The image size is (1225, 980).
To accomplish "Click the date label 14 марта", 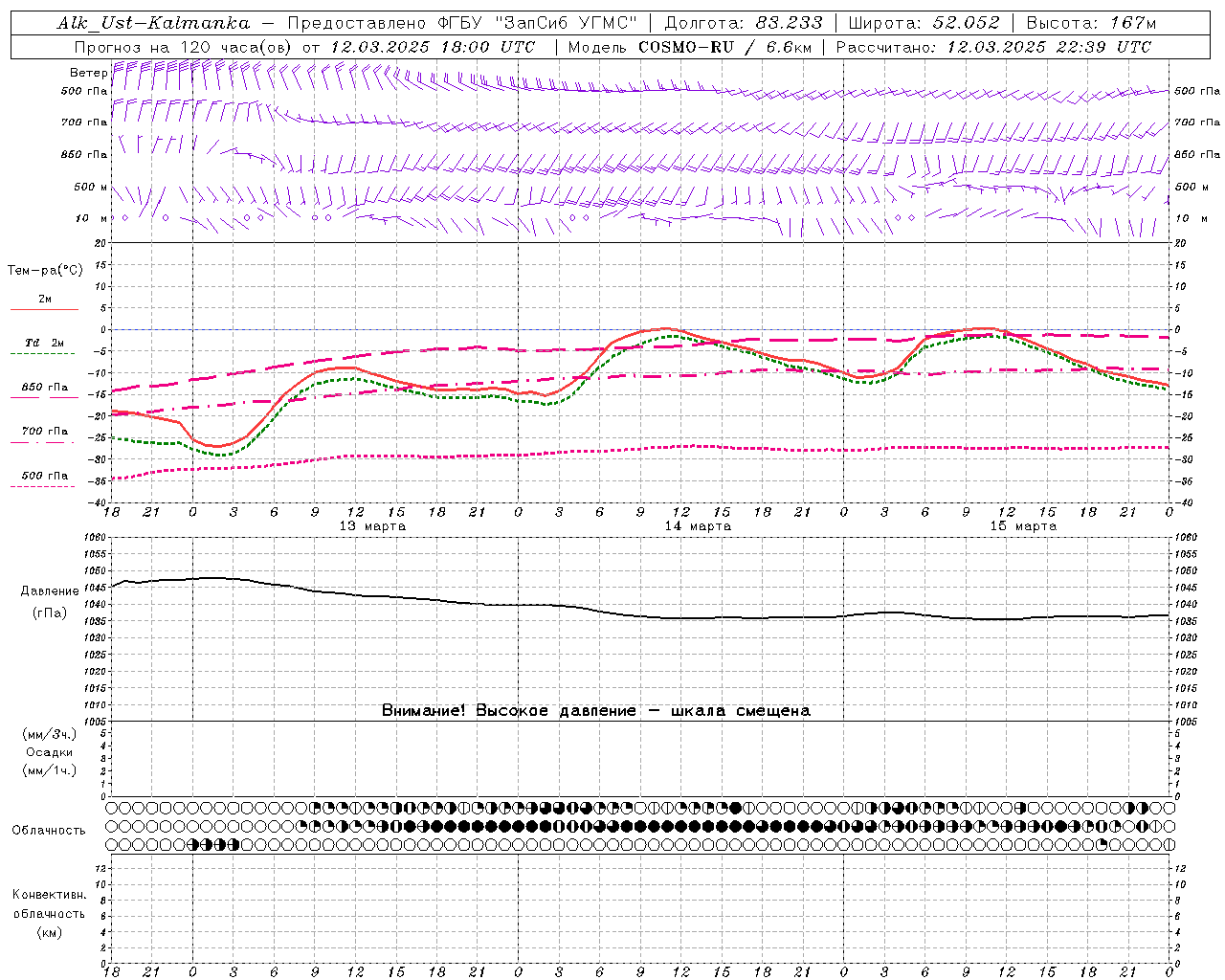I will pos(698,526).
